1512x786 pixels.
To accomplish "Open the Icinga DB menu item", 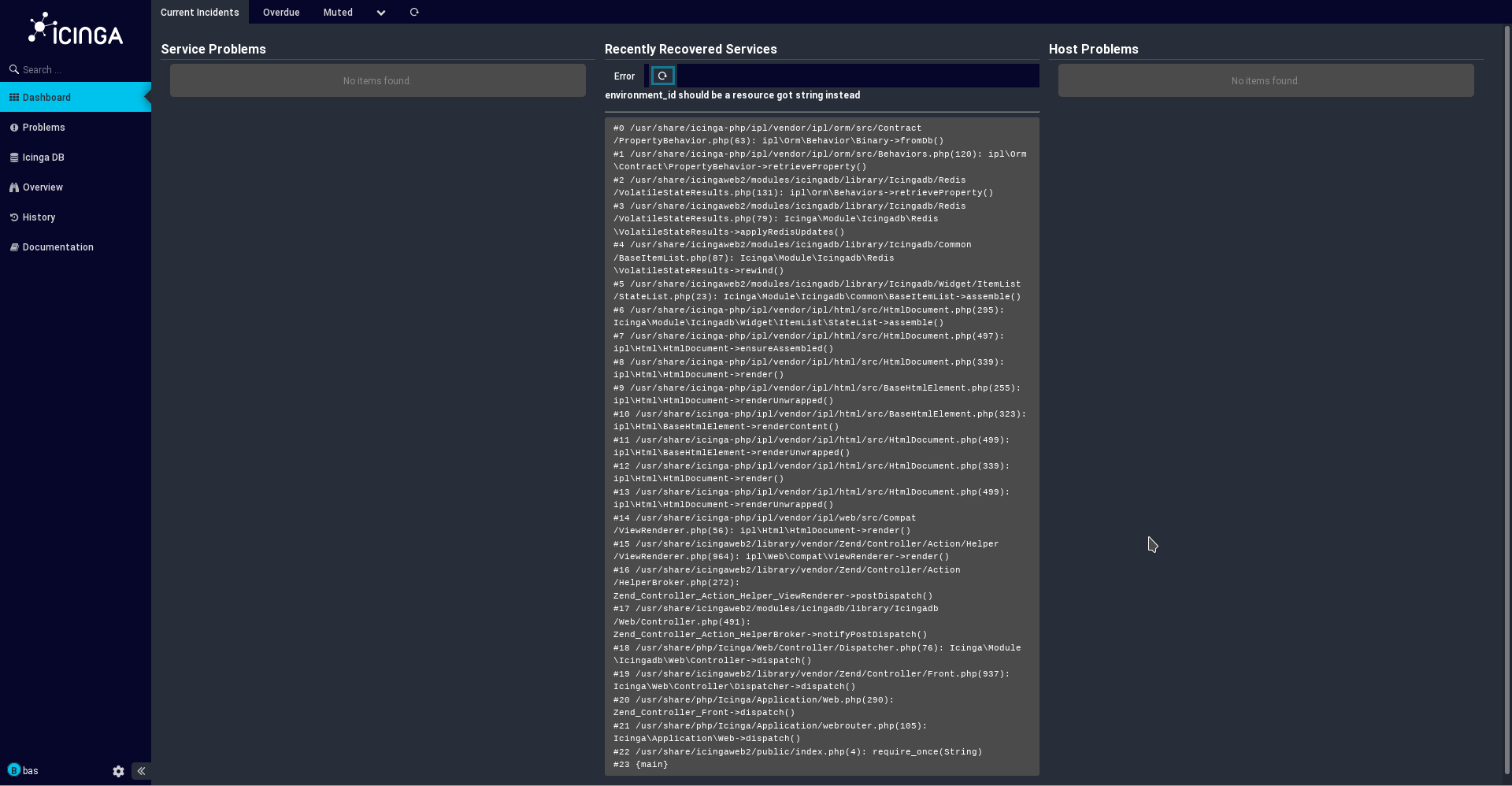I will click(76, 157).
